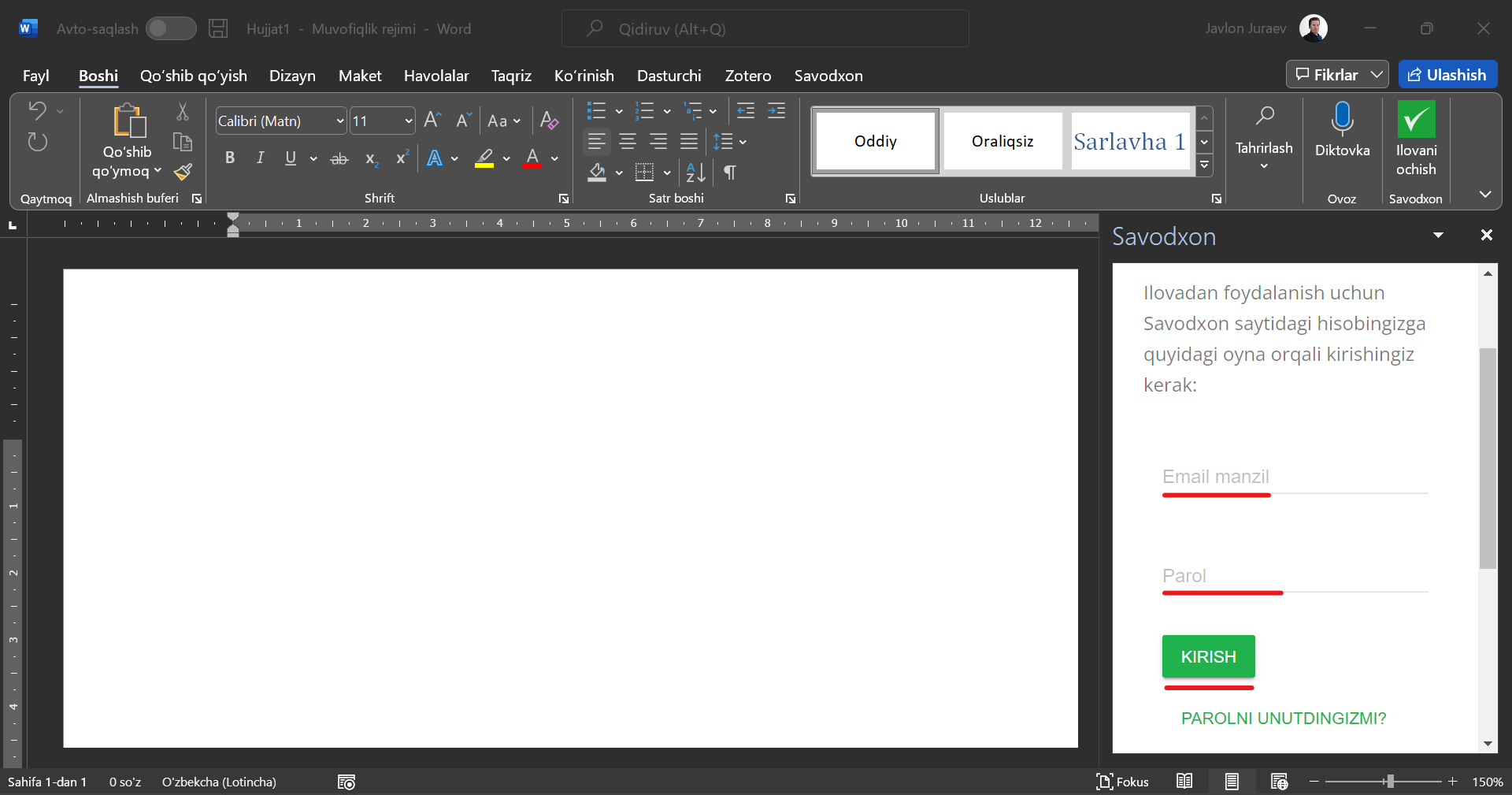Click the Format Painter brush icon
The image size is (1512, 795).
183,172
